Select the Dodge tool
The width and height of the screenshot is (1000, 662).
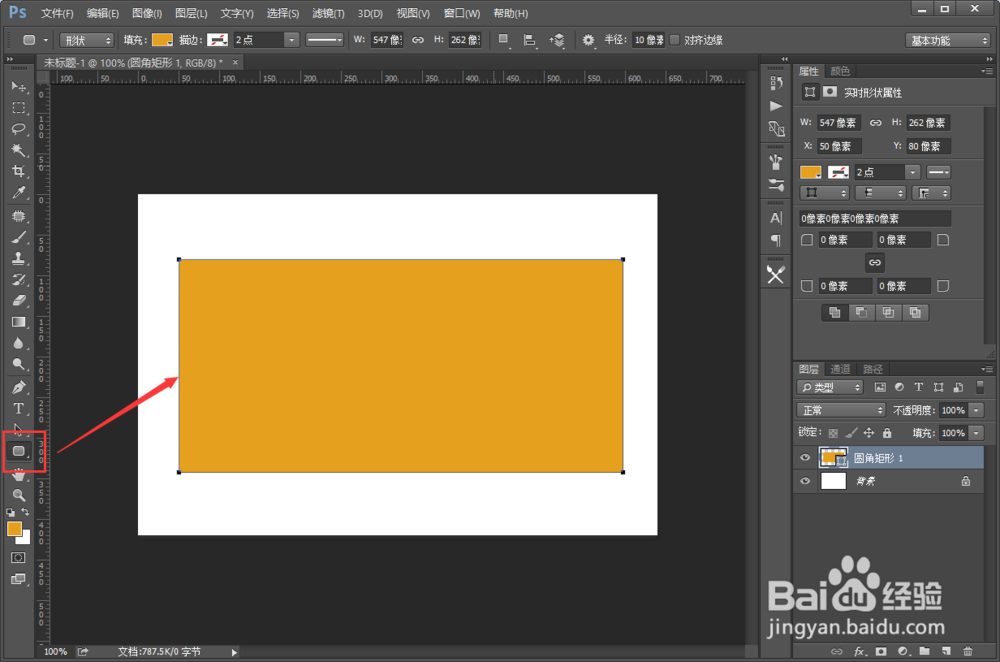[x=18, y=364]
